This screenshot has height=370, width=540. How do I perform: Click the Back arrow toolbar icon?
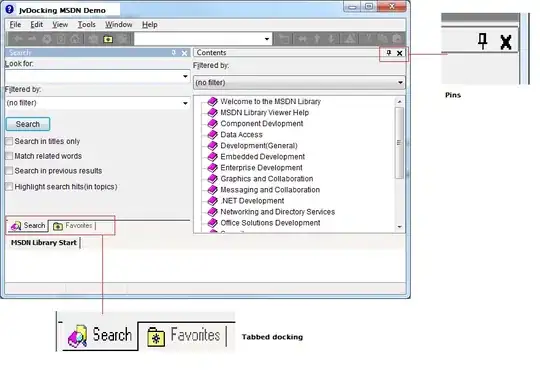click(18, 39)
